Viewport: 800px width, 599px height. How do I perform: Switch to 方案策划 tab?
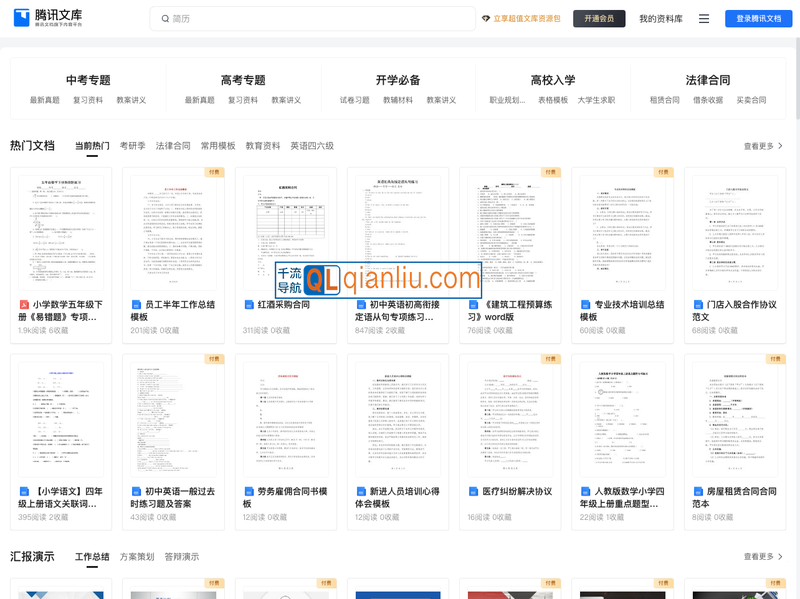[137, 557]
